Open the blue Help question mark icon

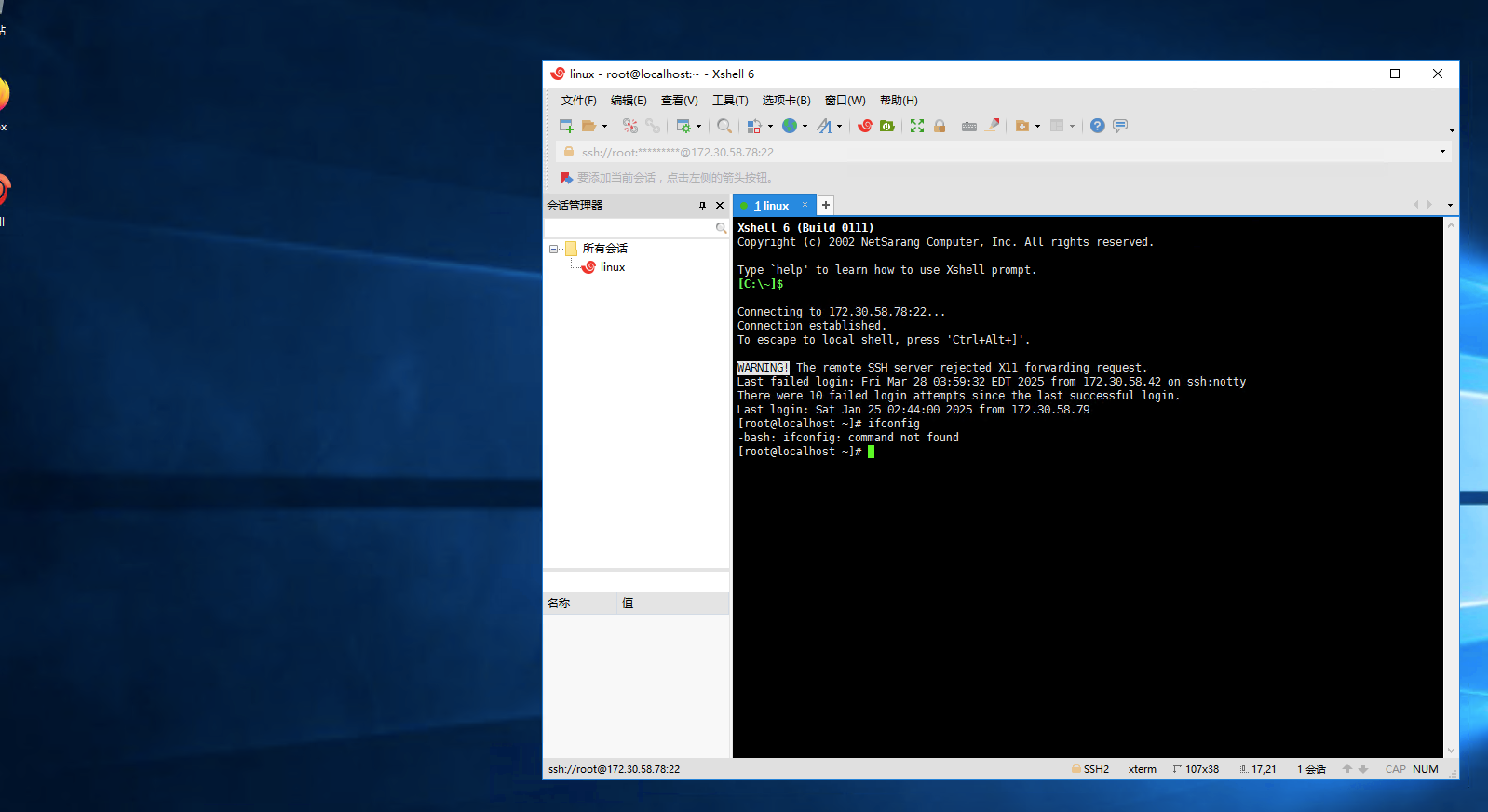tap(1098, 126)
